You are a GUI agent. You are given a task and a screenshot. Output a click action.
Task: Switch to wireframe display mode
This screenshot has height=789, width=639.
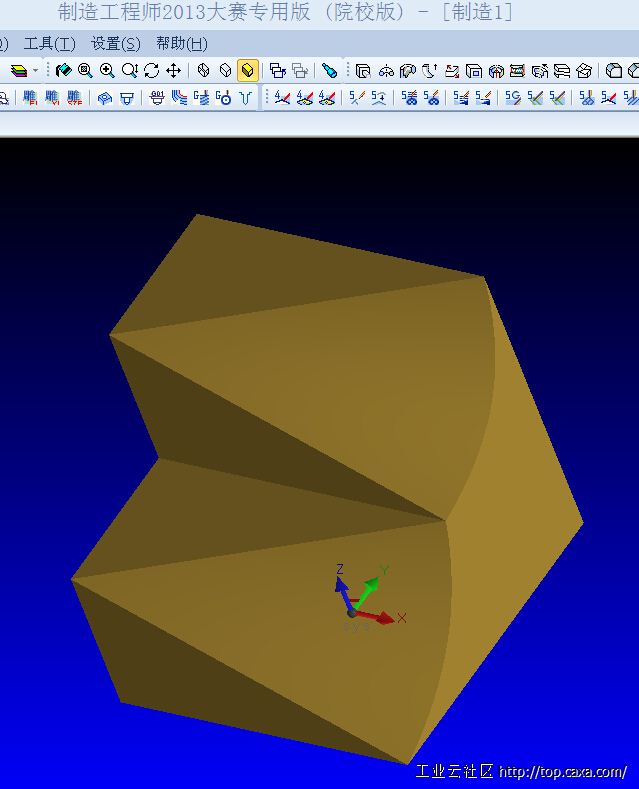(204, 71)
